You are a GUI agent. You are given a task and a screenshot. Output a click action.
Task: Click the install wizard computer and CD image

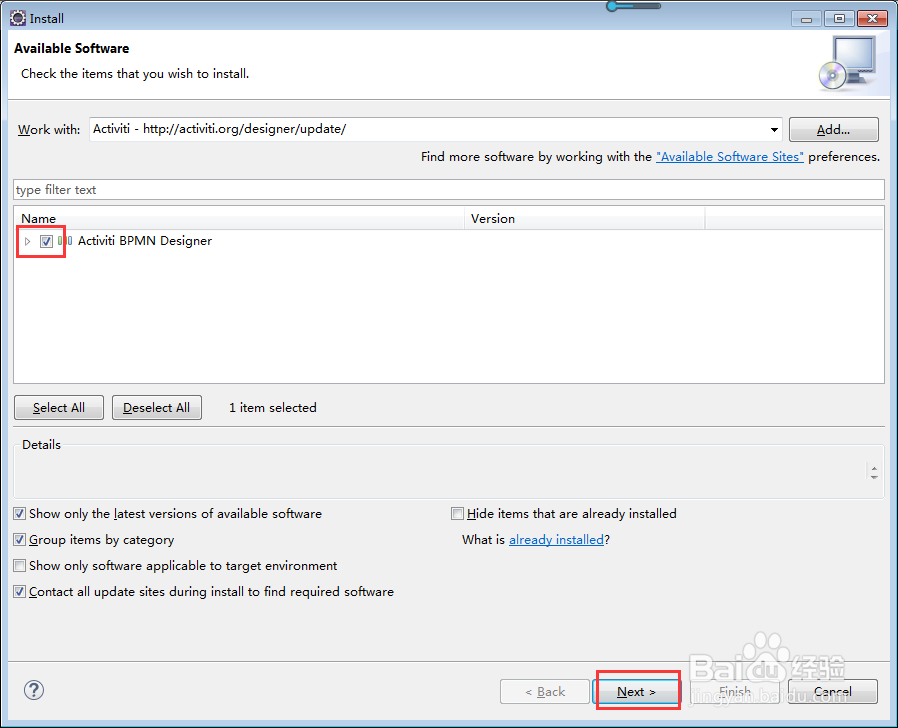coord(848,63)
